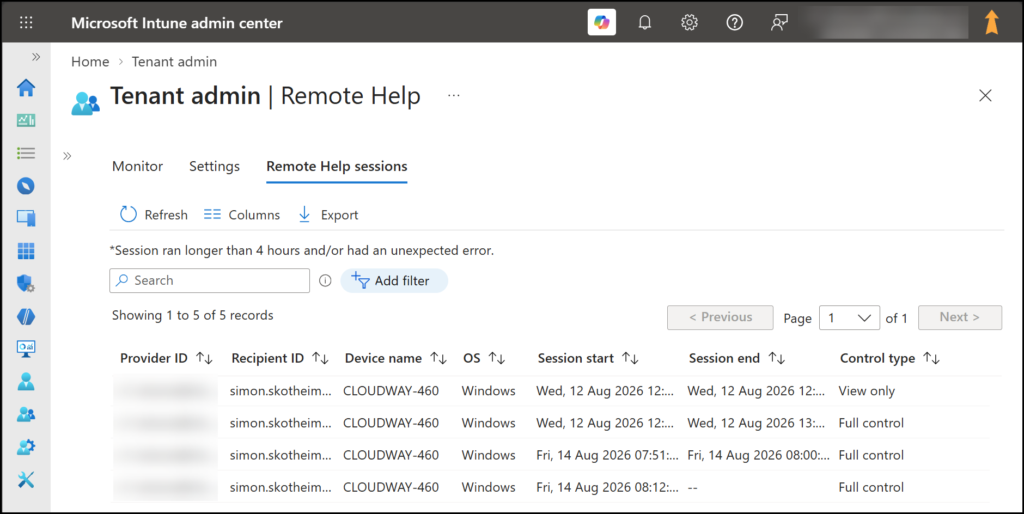This screenshot has height=514, width=1024.
Task: Open Devices icon in sidebar
Action: pos(26,218)
